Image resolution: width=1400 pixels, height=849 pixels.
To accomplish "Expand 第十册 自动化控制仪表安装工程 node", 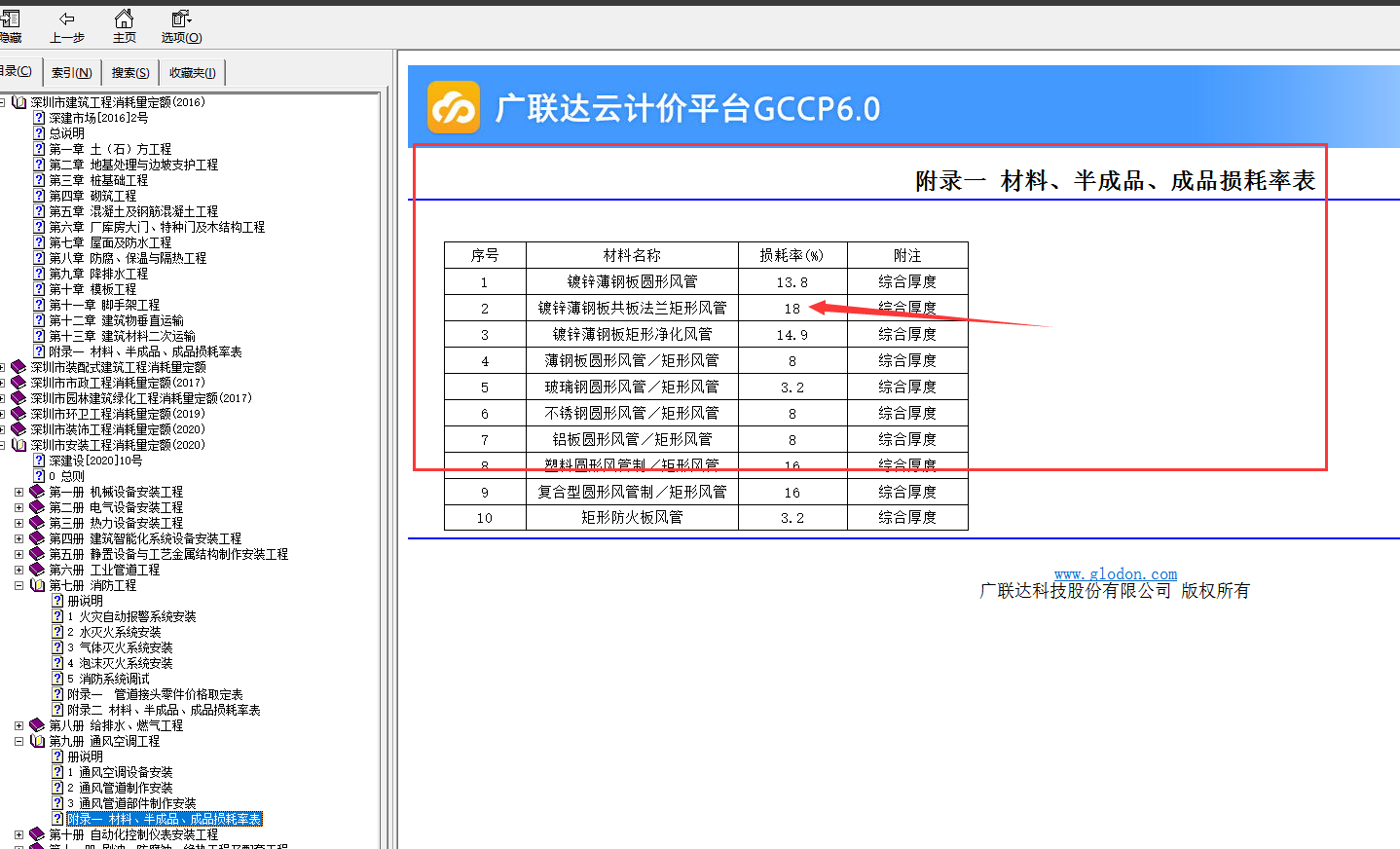I will [x=18, y=834].
